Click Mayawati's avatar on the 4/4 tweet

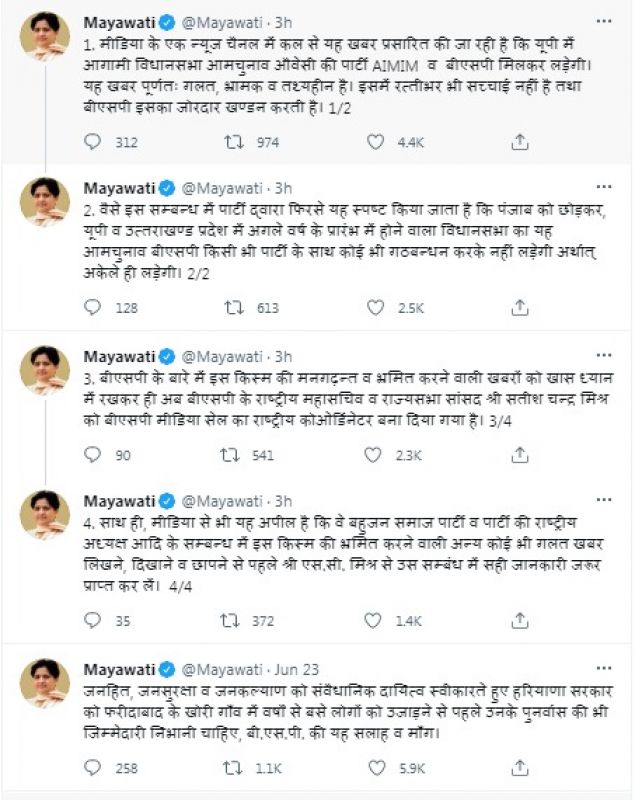click(45, 516)
